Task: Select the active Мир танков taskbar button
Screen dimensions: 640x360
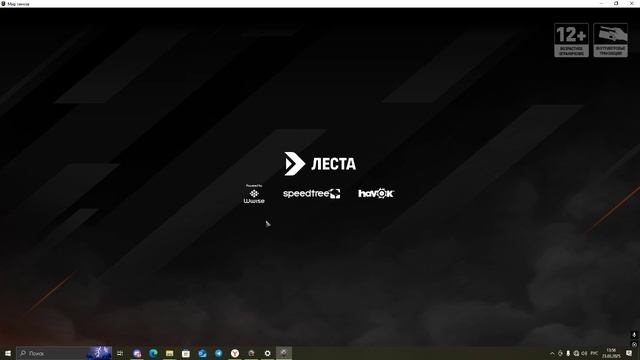Action: [x=284, y=353]
